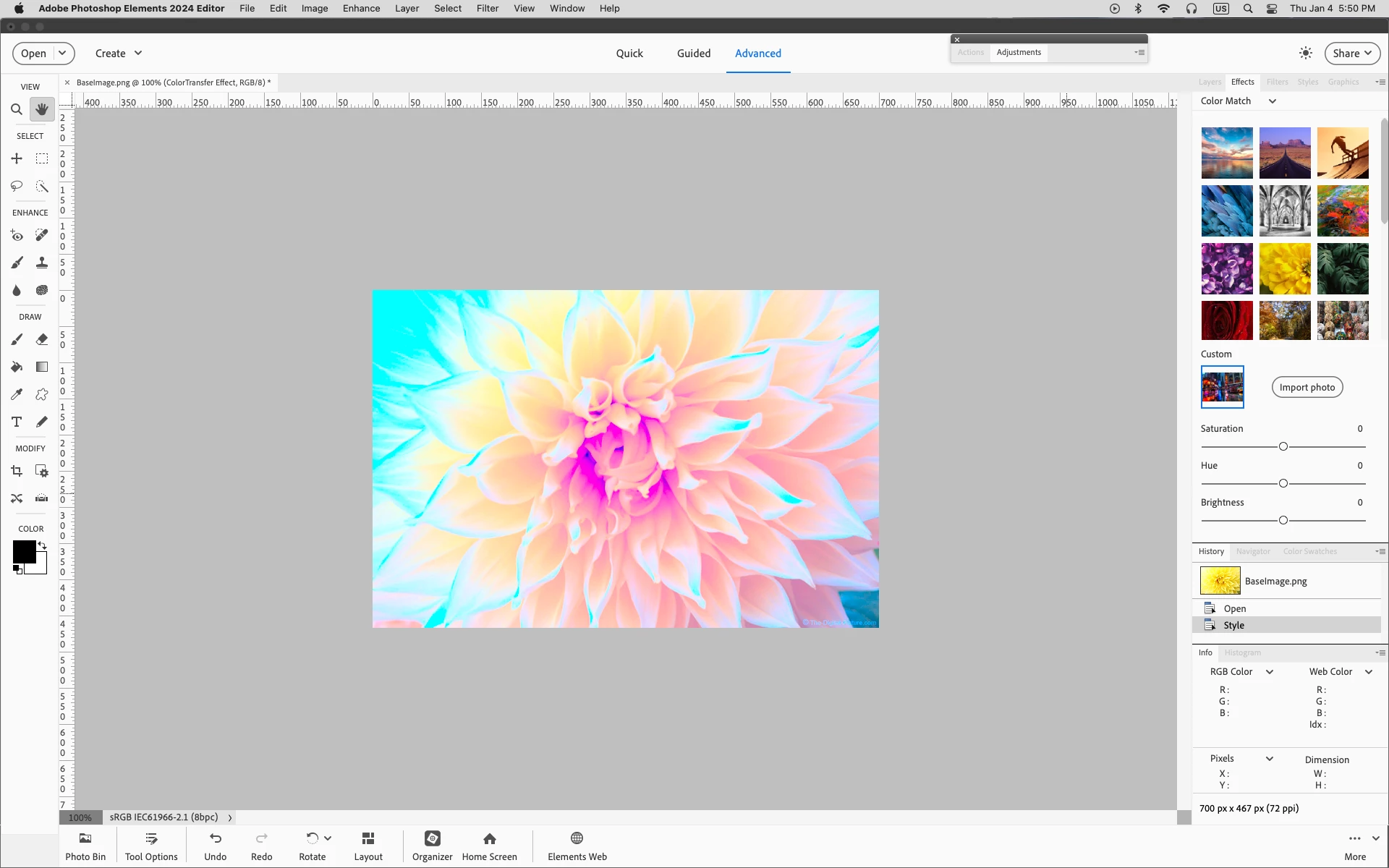
Task: Reset to default black and white colors
Action: 17,570
